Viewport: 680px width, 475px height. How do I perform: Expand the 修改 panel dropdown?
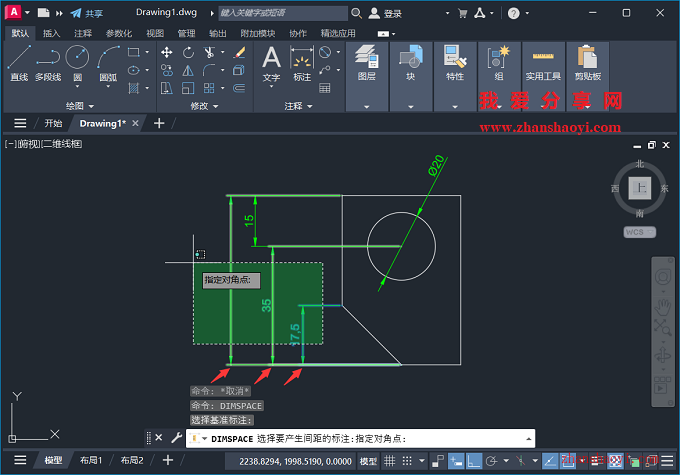[x=204, y=106]
